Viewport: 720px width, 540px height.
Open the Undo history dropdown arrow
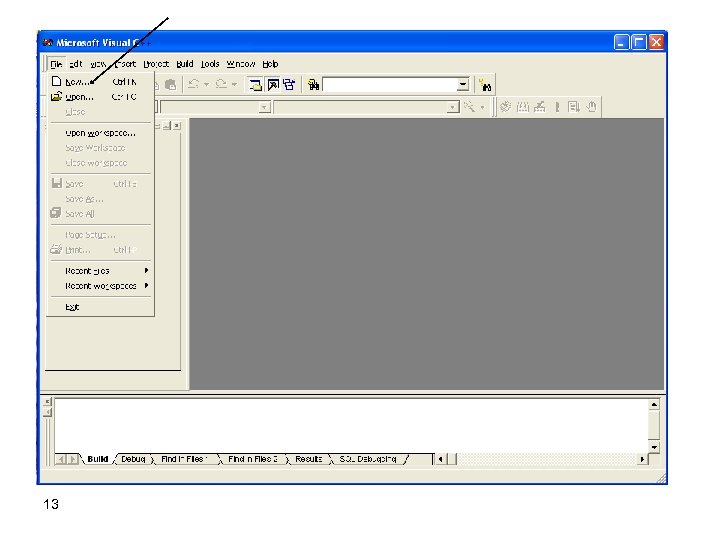click(x=206, y=84)
